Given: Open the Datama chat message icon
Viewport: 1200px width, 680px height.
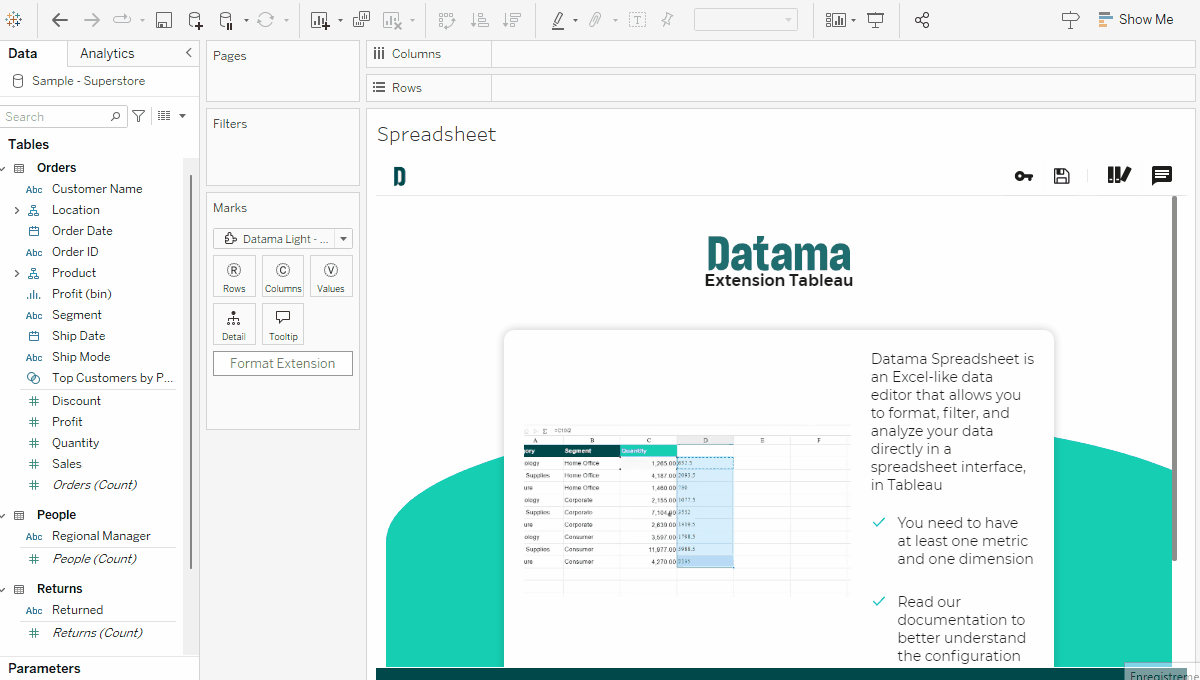Looking at the screenshot, I should click(x=1162, y=176).
